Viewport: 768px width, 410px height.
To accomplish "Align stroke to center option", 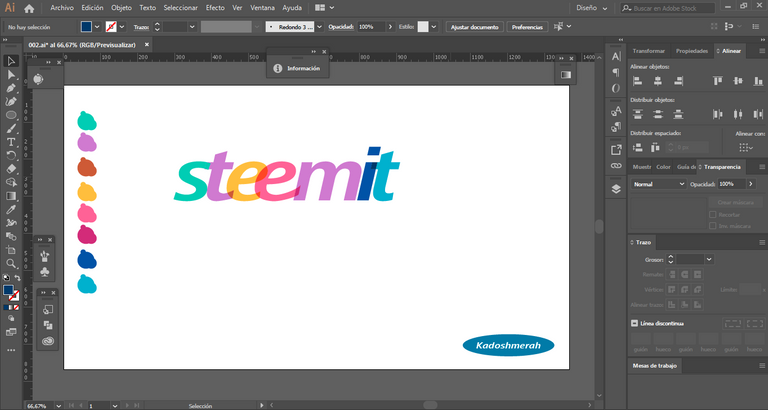I will [x=672, y=305].
